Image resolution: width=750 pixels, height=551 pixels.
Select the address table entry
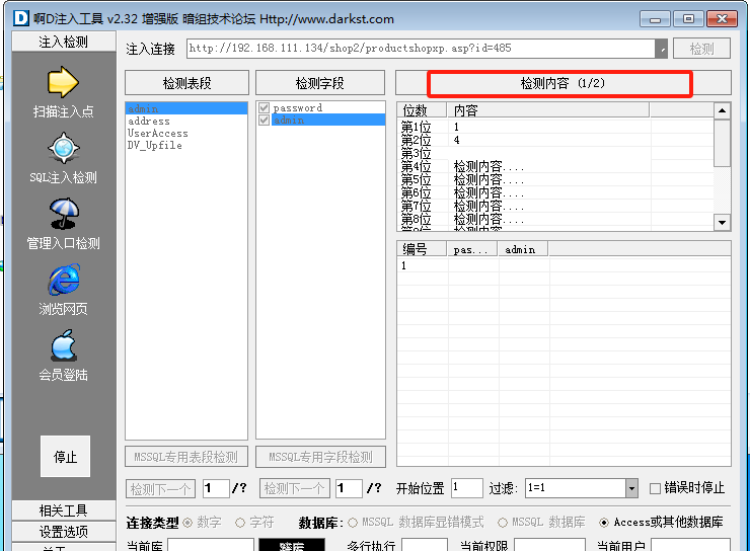[x=187, y=121]
